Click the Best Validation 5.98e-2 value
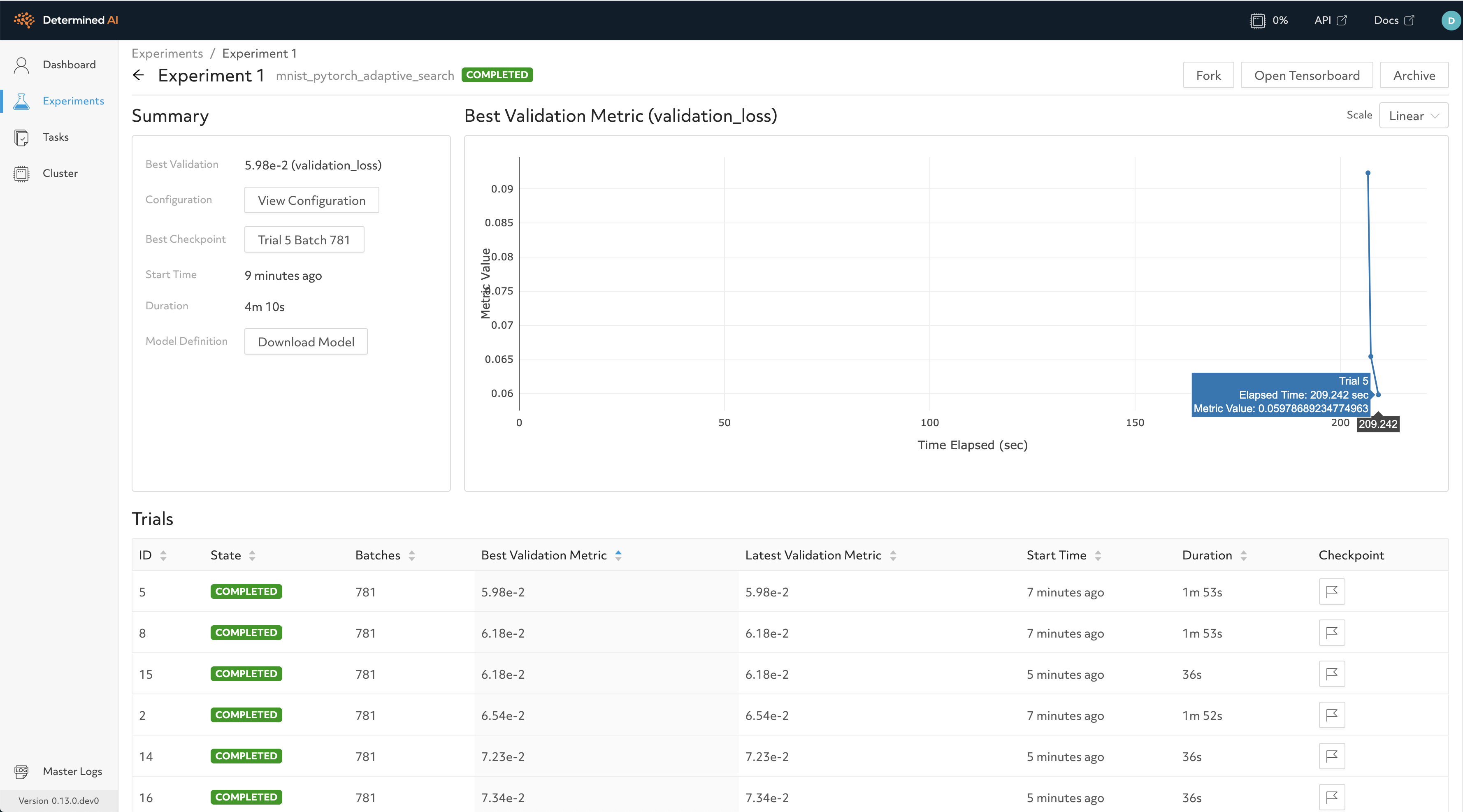This screenshot has width=1463, height=812. tap(313, 165)
